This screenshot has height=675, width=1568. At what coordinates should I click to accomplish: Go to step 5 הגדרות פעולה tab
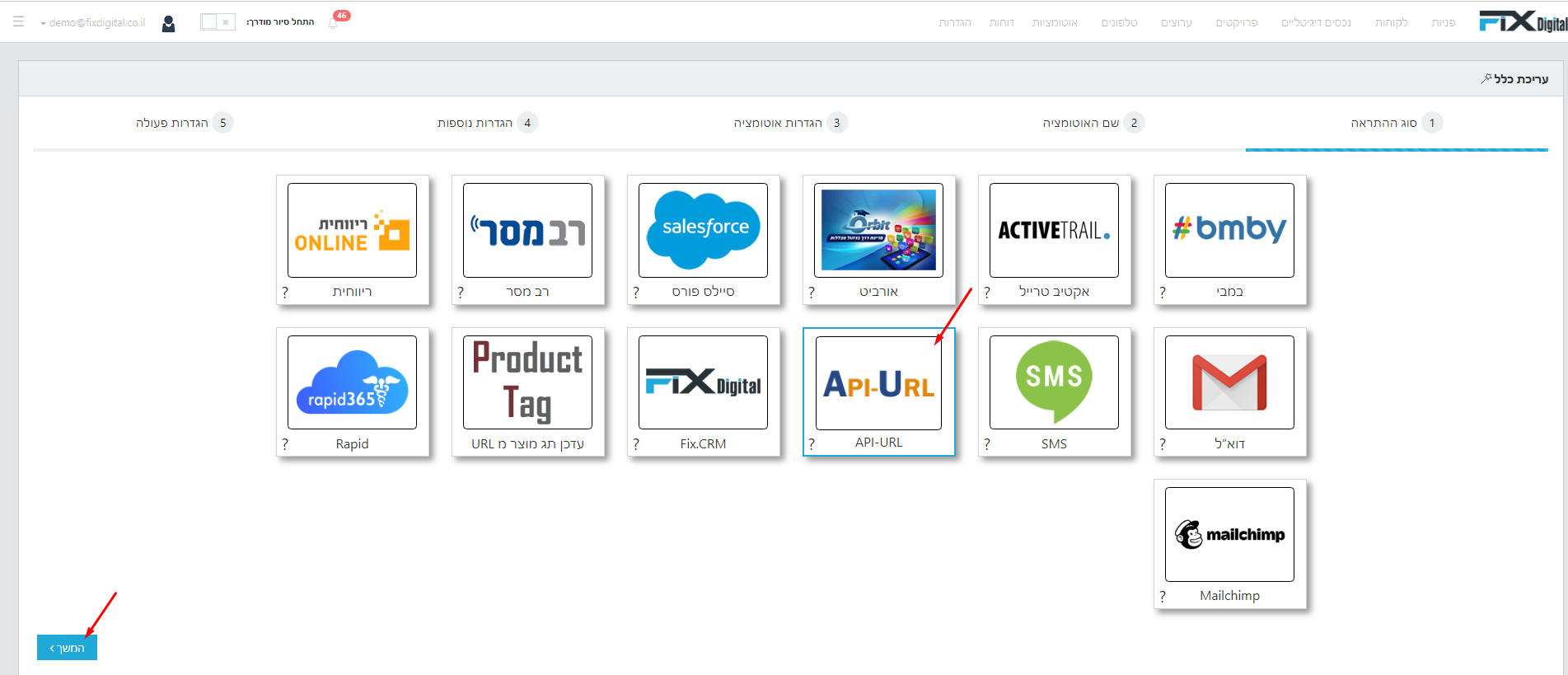pos(185,123)
